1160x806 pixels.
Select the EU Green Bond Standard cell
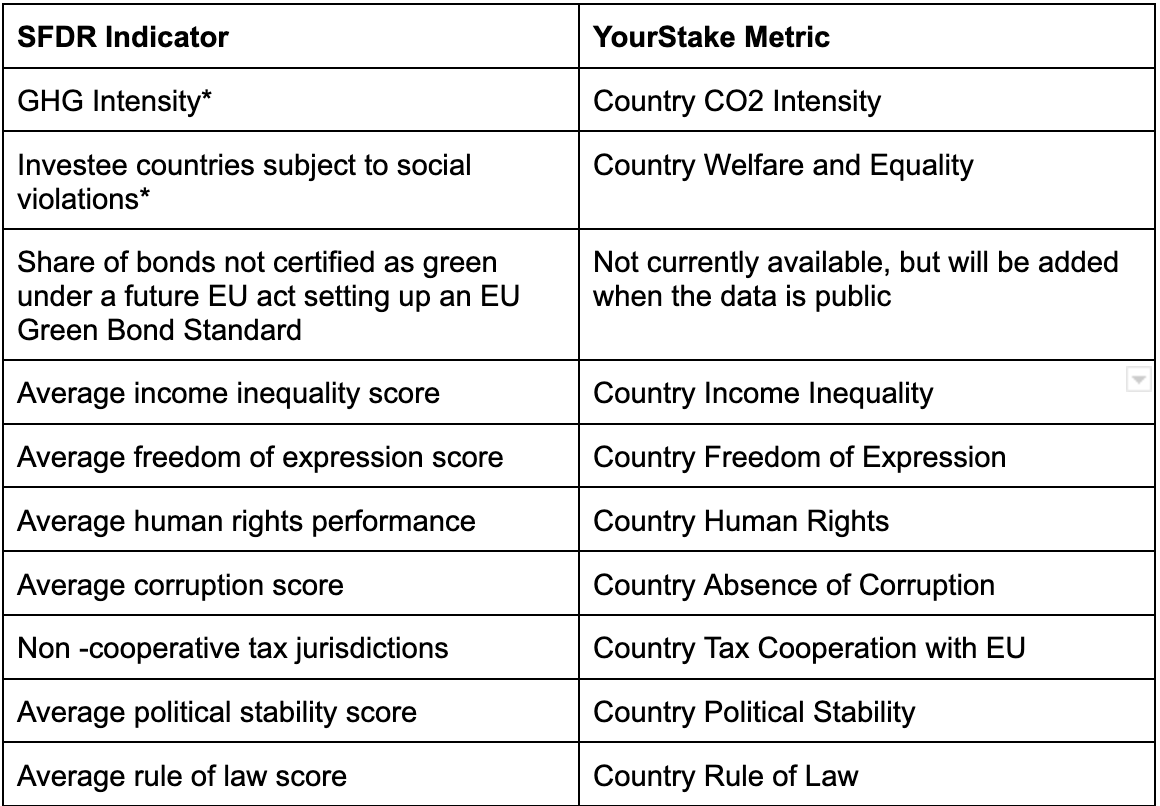[291, 295]
